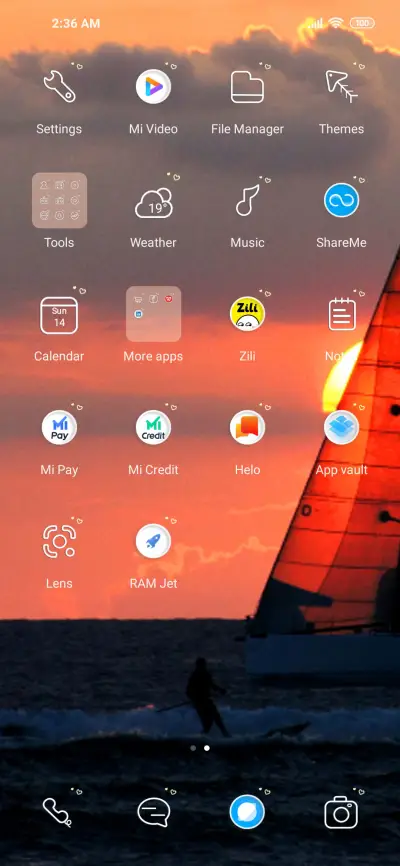Tap the Wi-Fi status icon
This screenshot has height=866, width=400.
pos(336,23)
